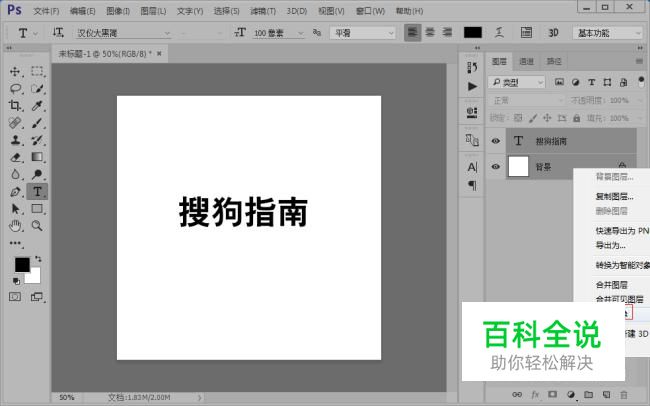The height and width of the screenshot is (406, 650).
Task: Select the Eyedropper tool
Action: coord(37,105)
